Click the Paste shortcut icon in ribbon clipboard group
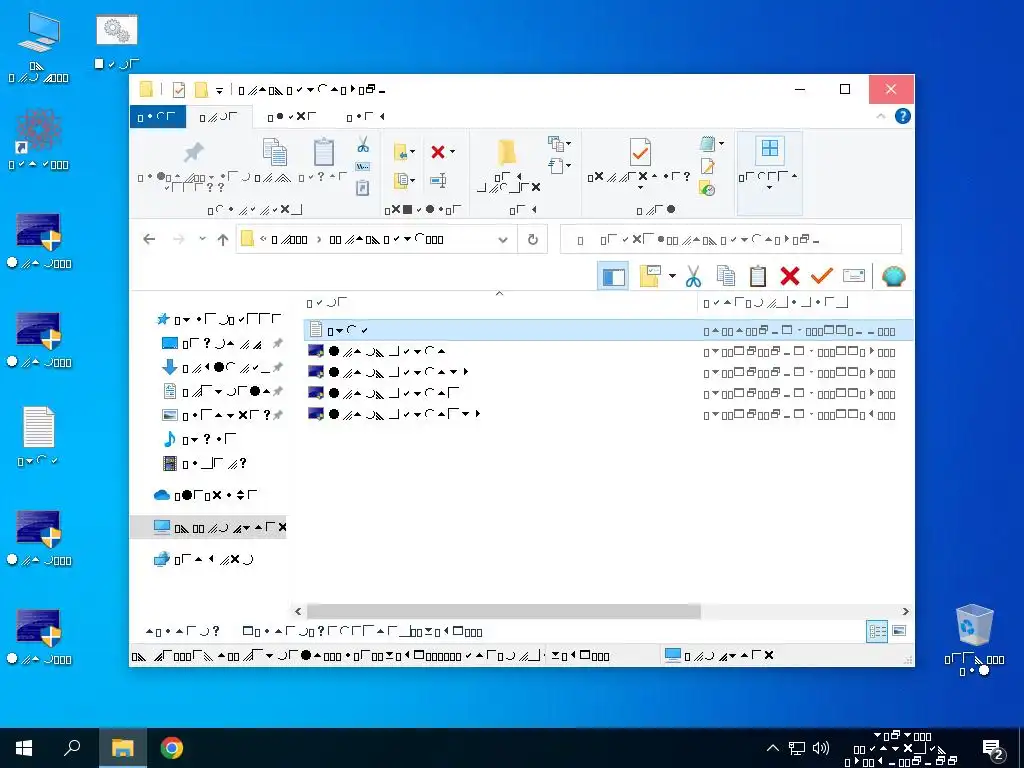Image resolution: width=1024 pixels, height=768 pixels. (x=362, y=188)
